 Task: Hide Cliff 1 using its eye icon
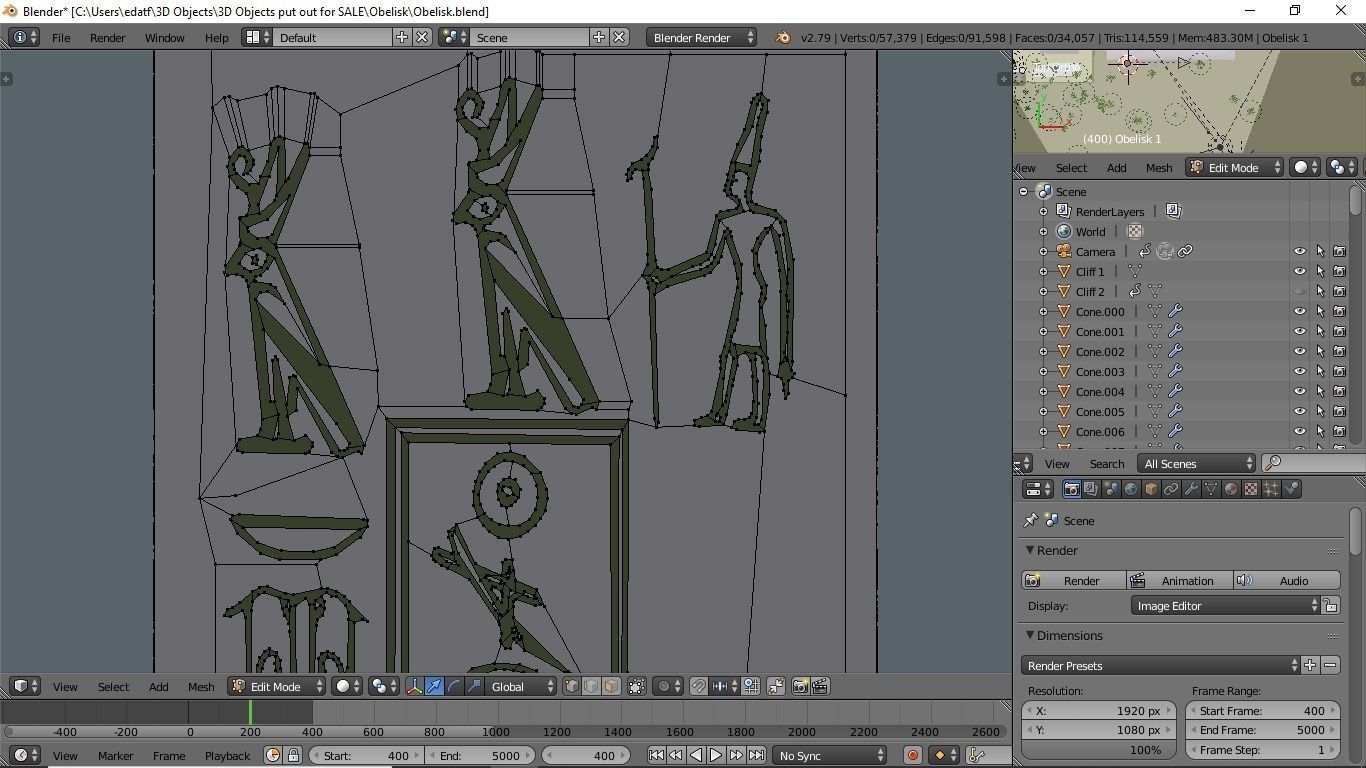(x=1300, y=272)
